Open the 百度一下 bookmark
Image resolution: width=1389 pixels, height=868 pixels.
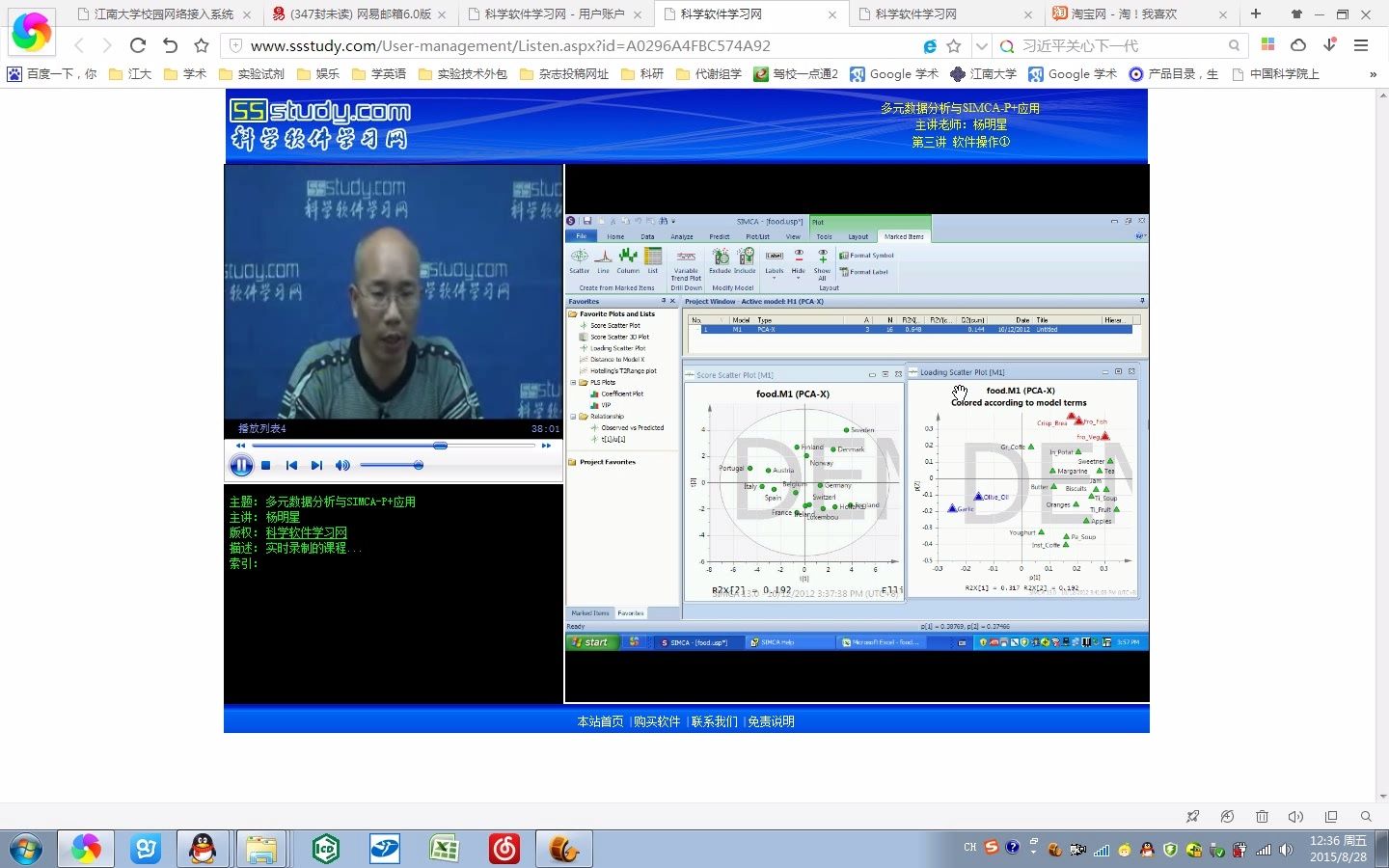[x=53, y=73]
